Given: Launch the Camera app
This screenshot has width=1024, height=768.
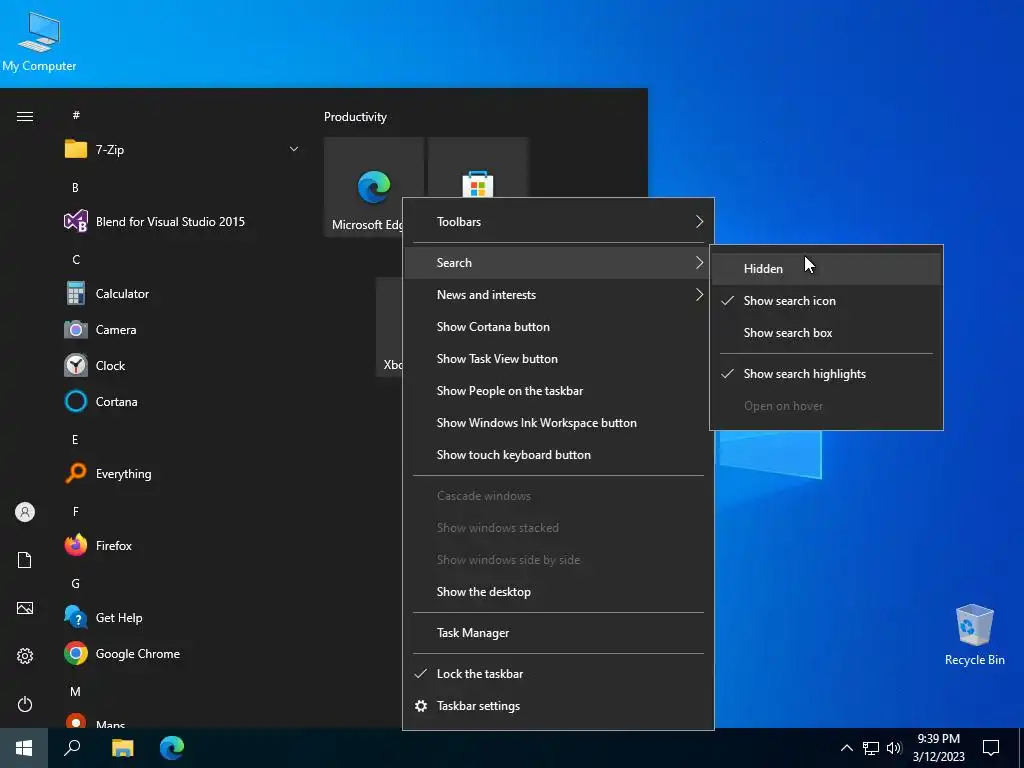Looking at the screenshot, I should tap(183, 330).
